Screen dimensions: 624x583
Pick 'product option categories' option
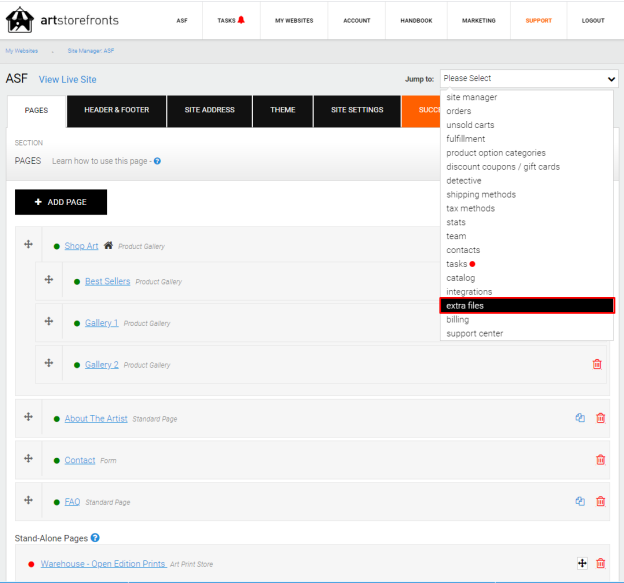526,153
